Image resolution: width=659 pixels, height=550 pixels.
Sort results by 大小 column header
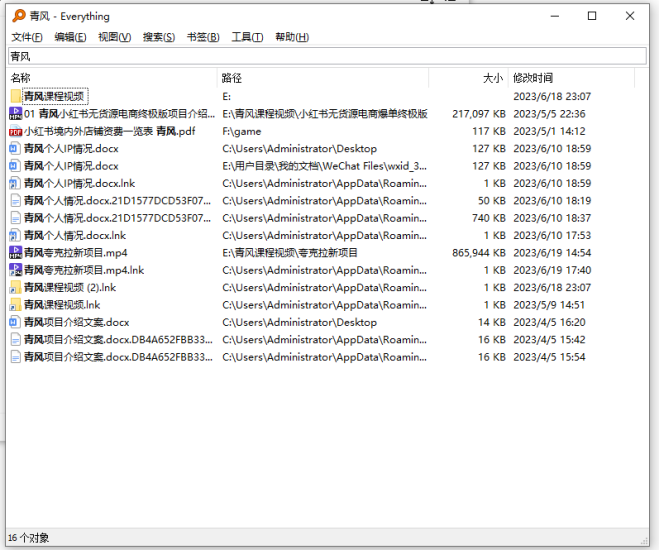coord(493,77)
